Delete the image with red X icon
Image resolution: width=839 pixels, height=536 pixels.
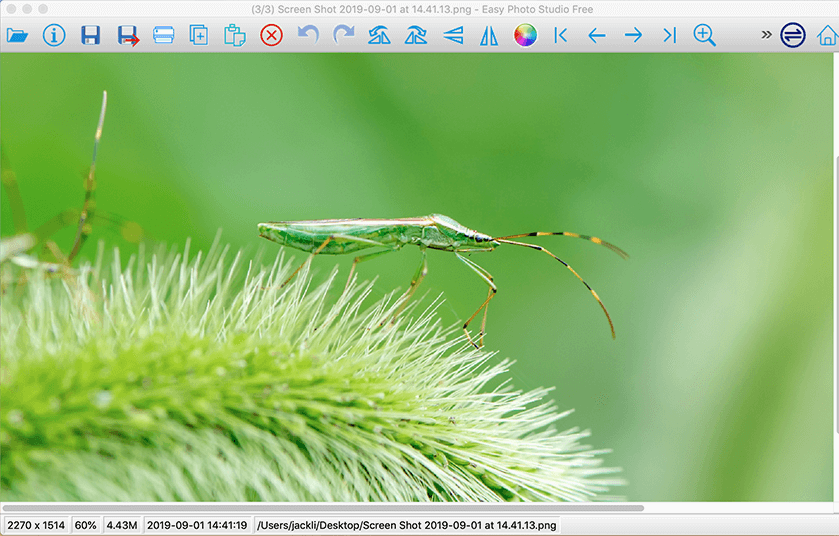tap(271, 36)
